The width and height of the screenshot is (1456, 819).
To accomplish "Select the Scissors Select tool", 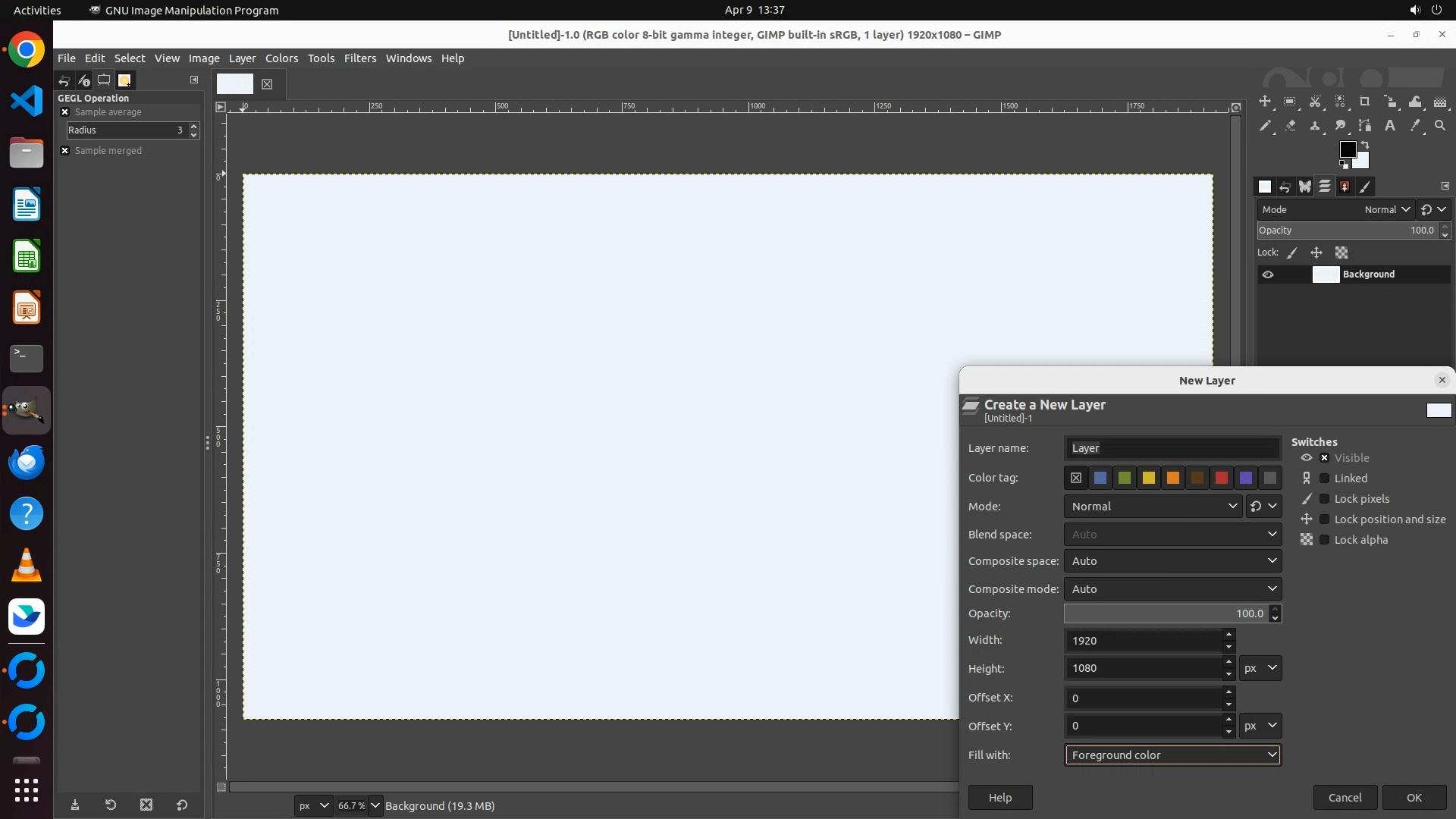I will pyautogui.click(x=1315, y=102).
